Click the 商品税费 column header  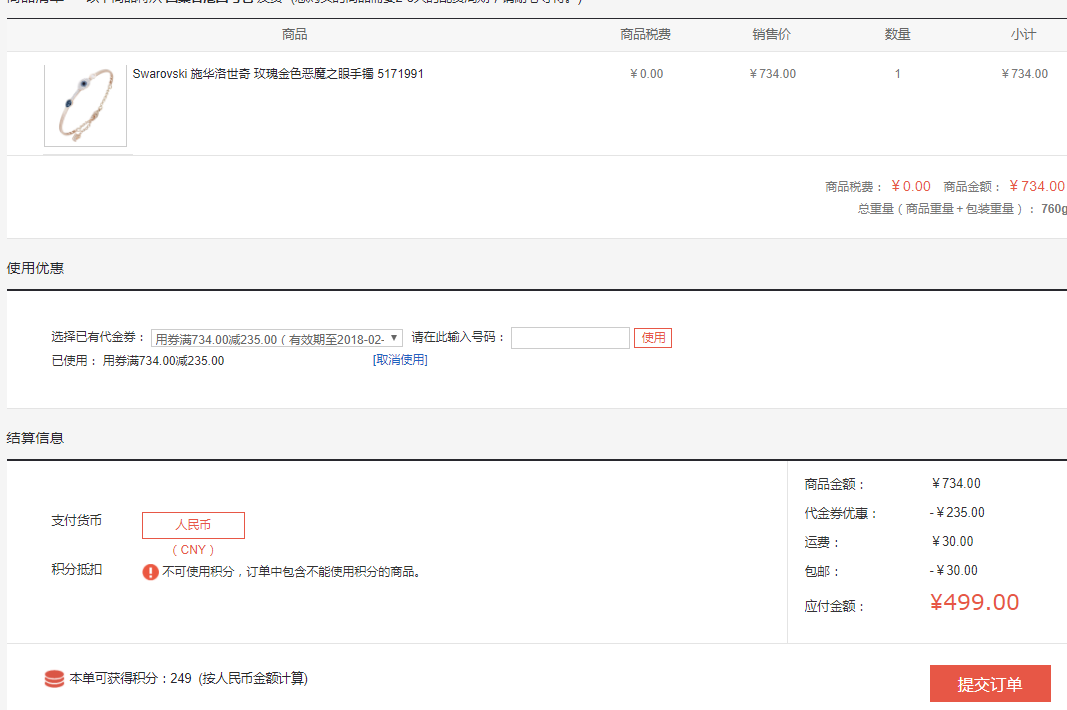tap(646, 35)
